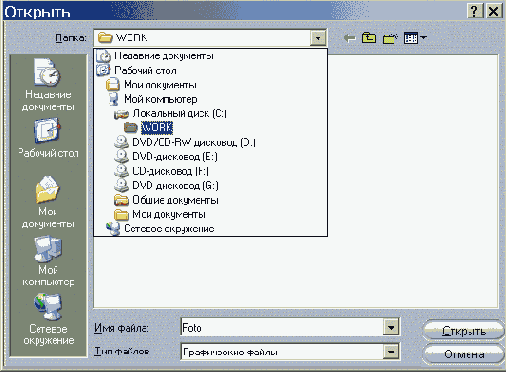Screen dimensions: 506x372
Task: Select Общие документы in dropdown list
Action: point(166,200)
